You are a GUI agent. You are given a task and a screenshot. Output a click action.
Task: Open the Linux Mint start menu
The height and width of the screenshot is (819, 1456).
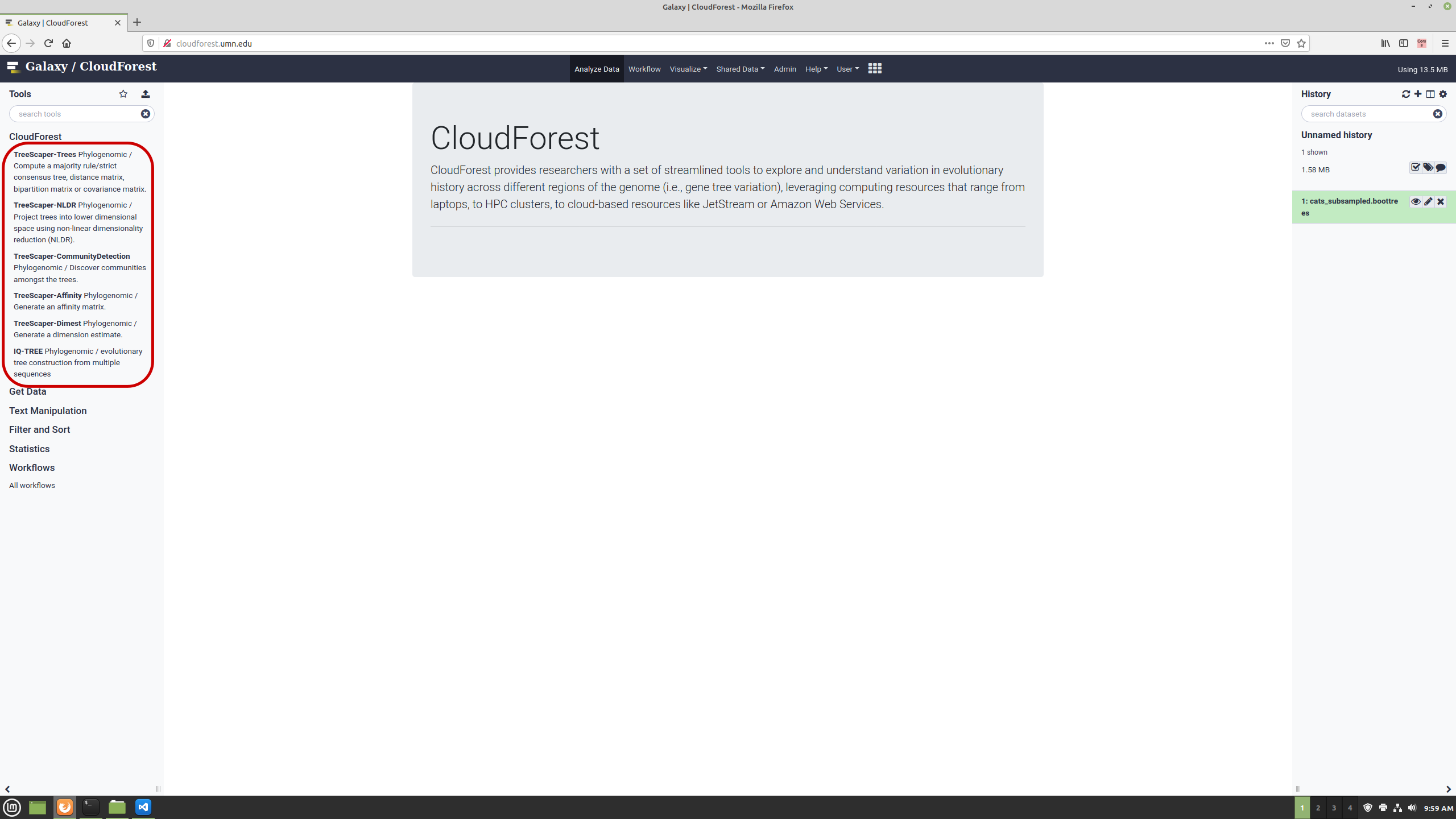pyautogui.click(x=12, y=807)
